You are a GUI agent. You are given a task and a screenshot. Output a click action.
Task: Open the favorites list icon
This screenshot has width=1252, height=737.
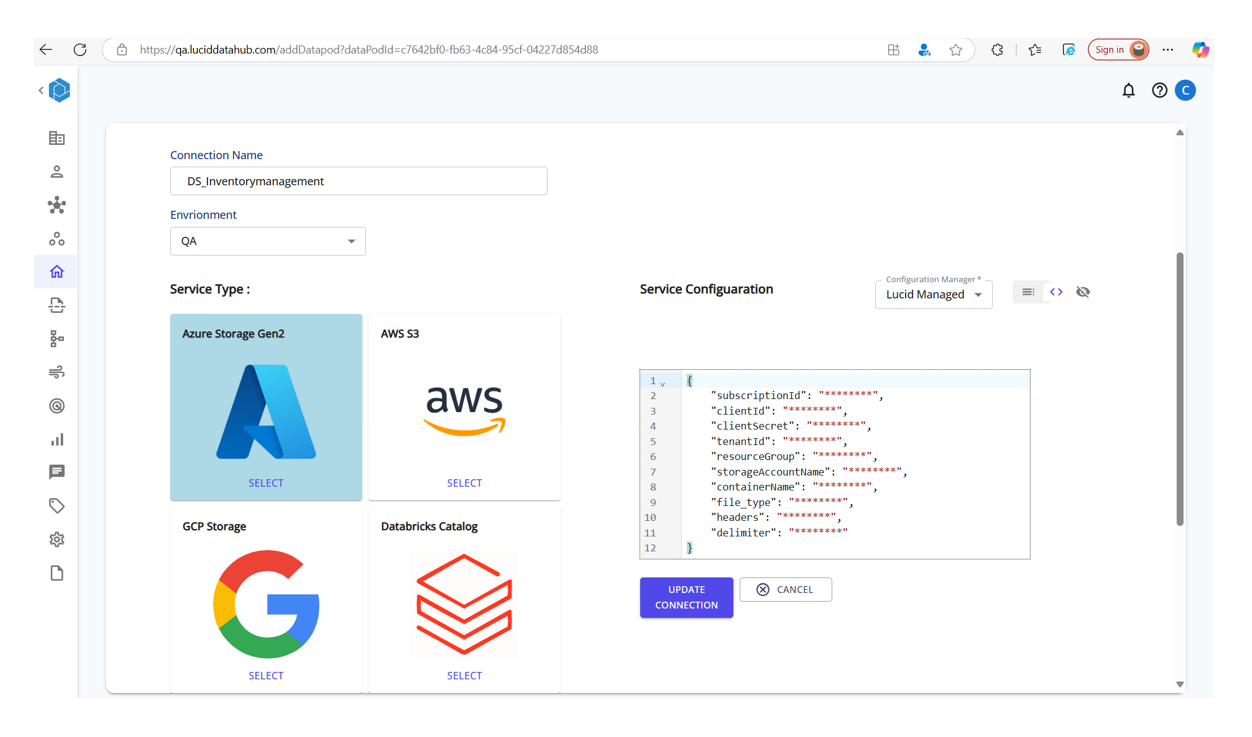point(1035,49)
